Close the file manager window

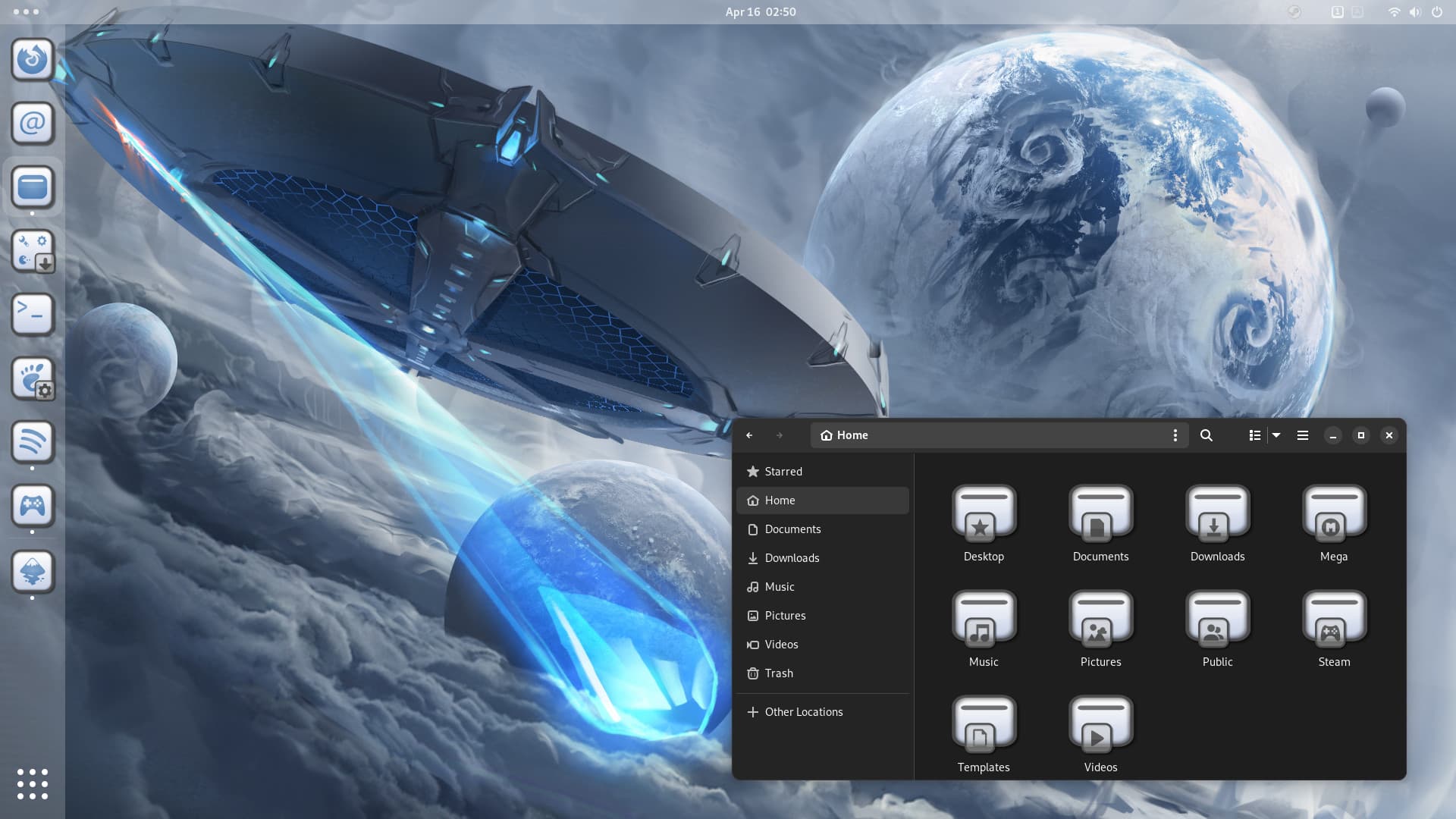1389,435
